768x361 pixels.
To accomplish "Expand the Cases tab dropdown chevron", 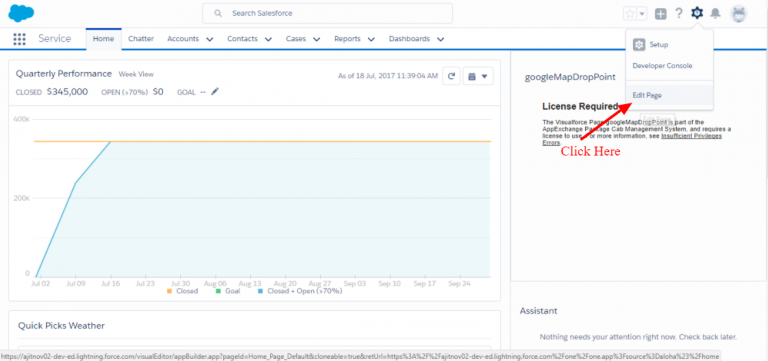I will click(x=316, y=39).
